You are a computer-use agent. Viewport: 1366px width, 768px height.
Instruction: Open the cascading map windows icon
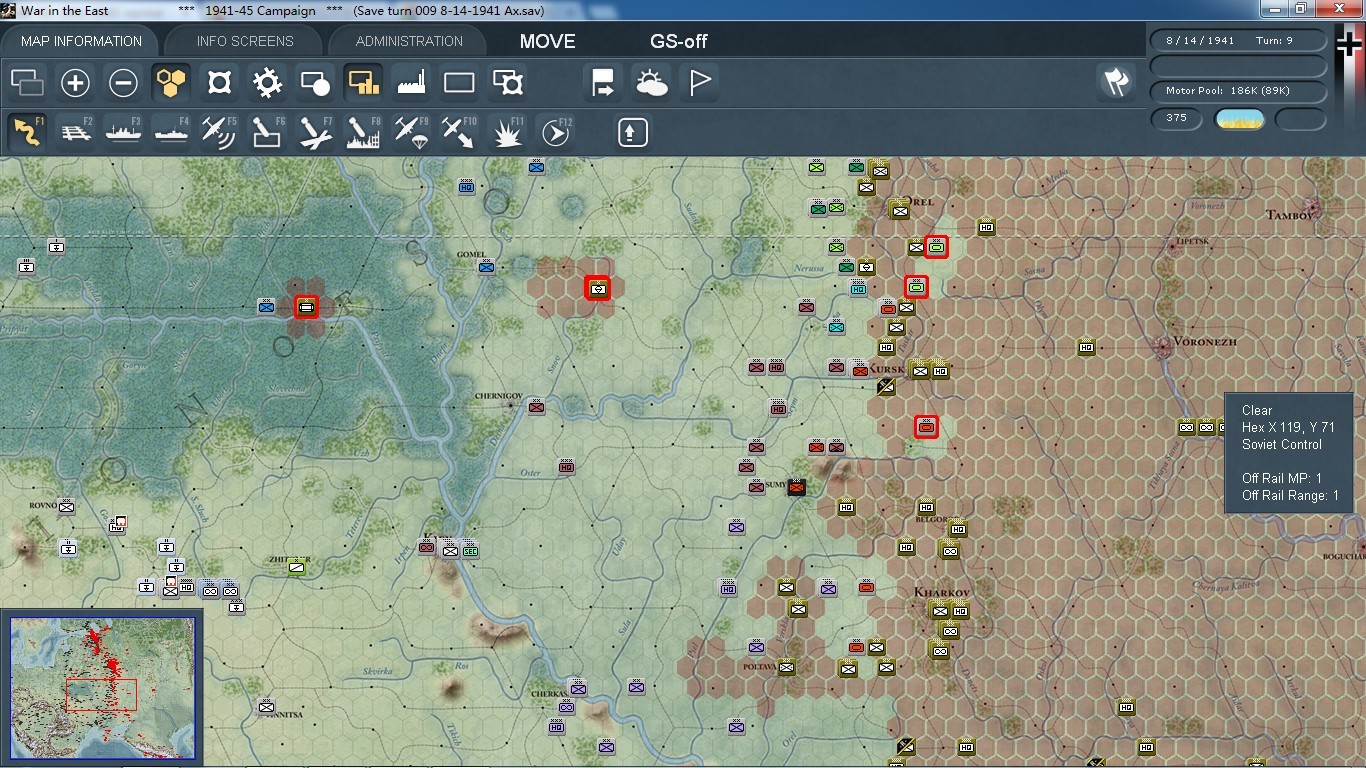27,83
